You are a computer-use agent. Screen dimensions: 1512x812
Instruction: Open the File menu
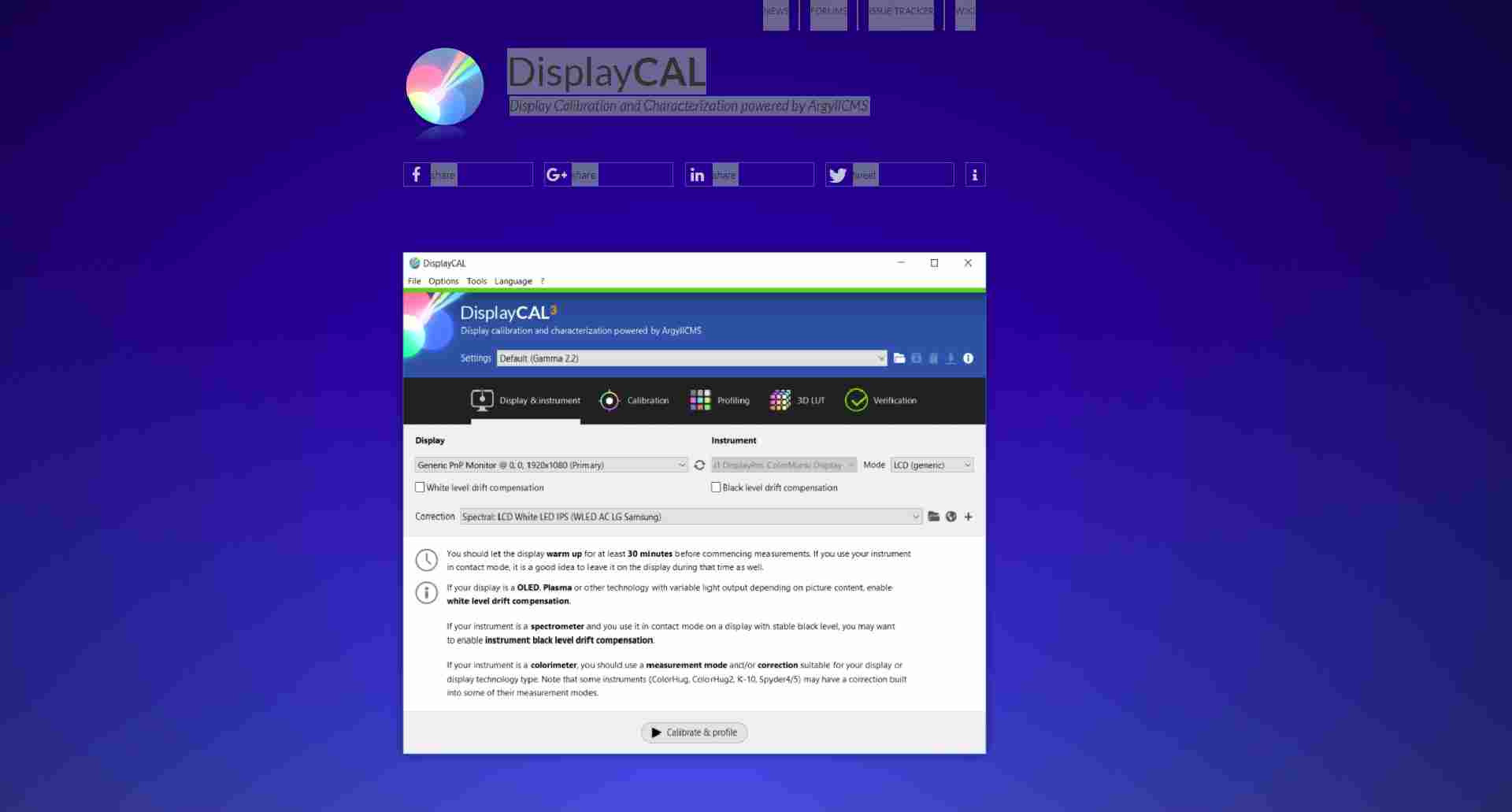coord(414,281)
